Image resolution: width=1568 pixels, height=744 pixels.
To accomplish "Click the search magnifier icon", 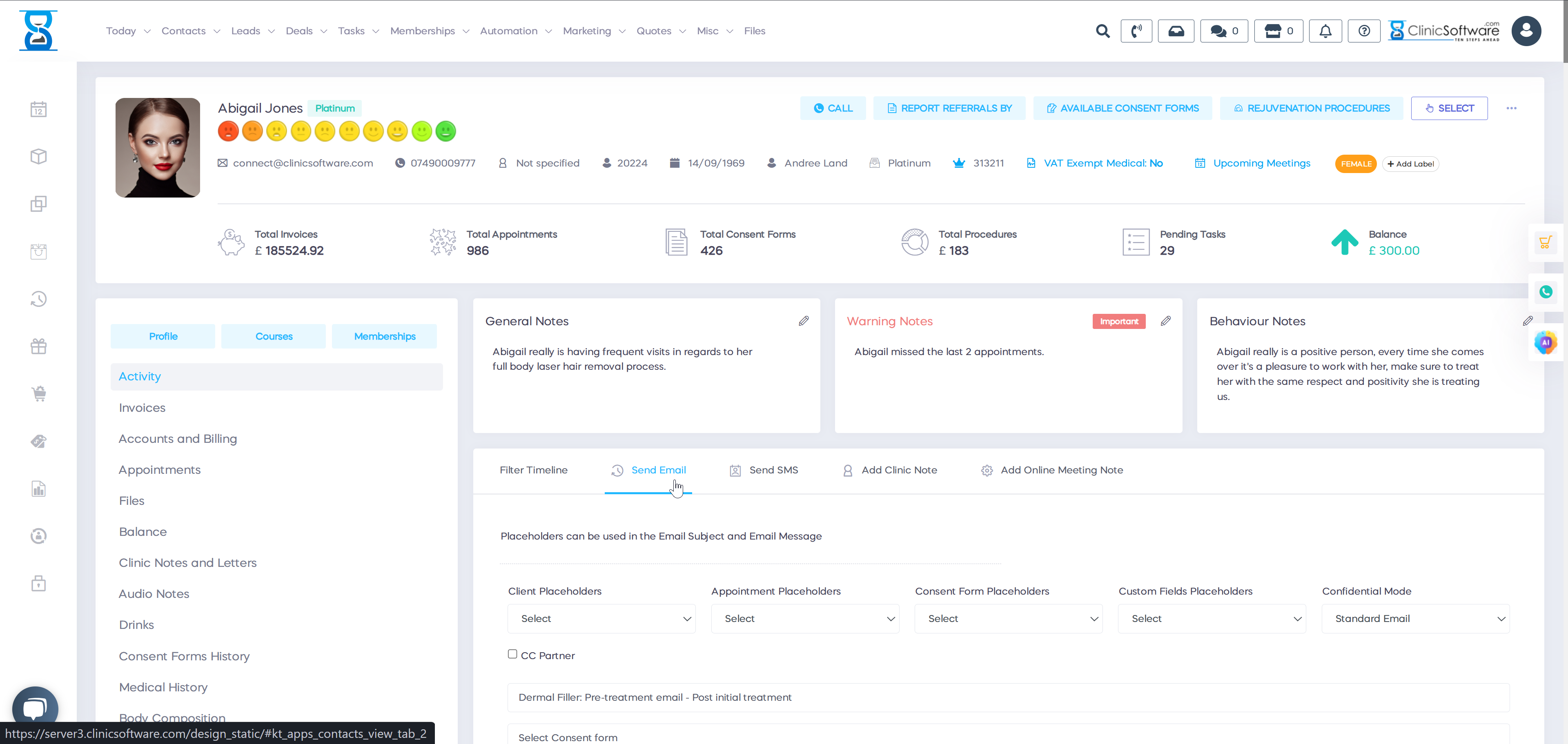I will pyautogui.click(x=1102, y=31).
